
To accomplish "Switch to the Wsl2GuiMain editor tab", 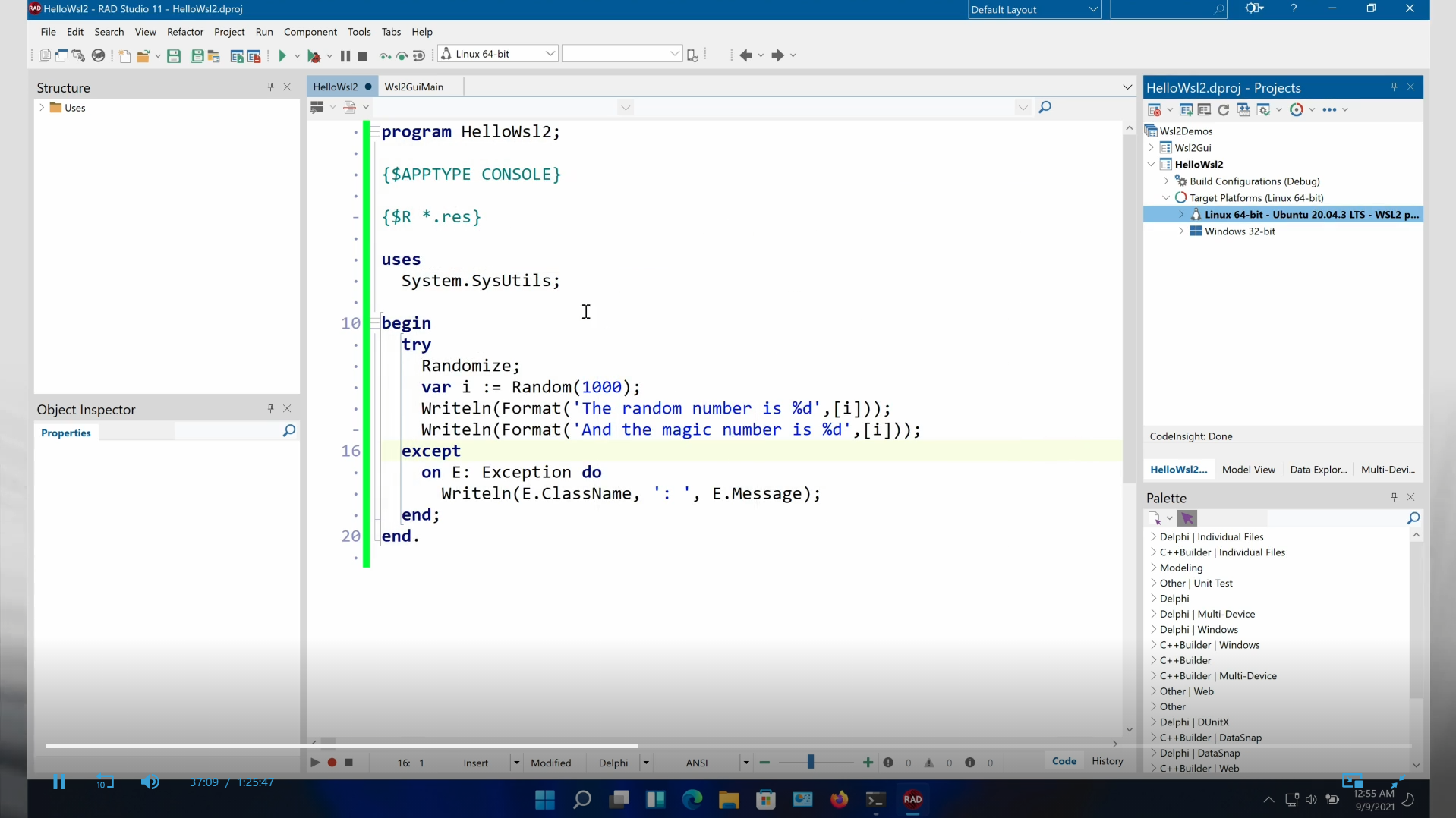I will click(x=414, y=87).
